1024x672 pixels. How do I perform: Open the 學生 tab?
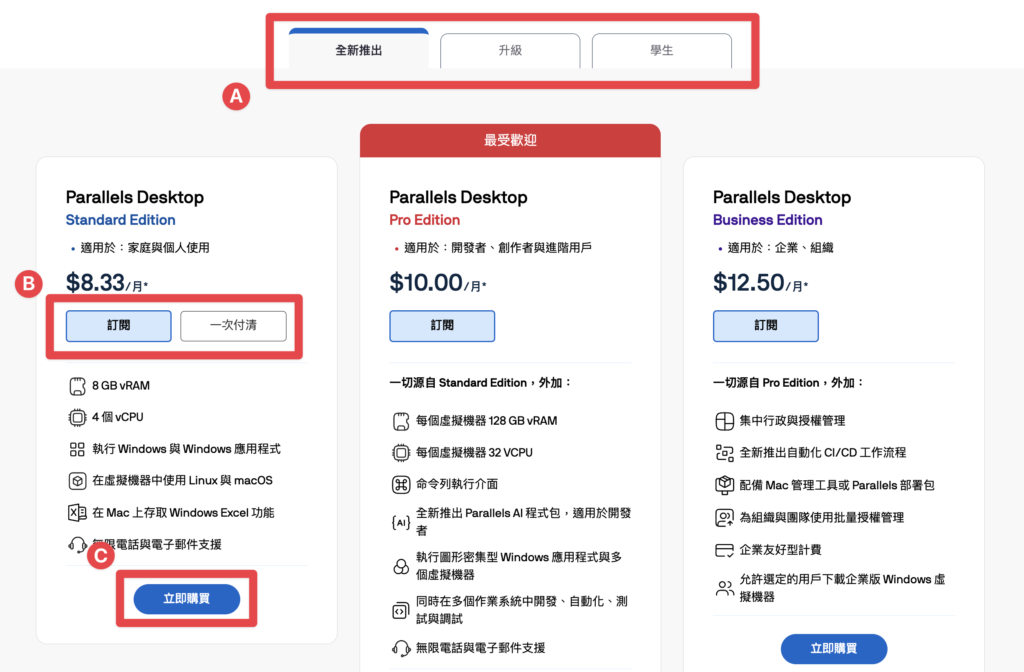point(662,50)
